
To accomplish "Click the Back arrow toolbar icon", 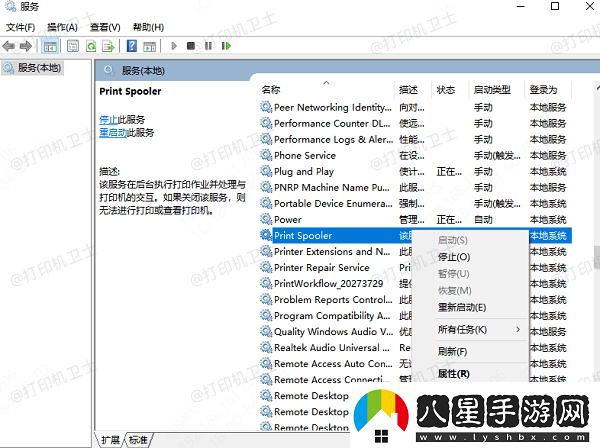I will coord(9,46).
